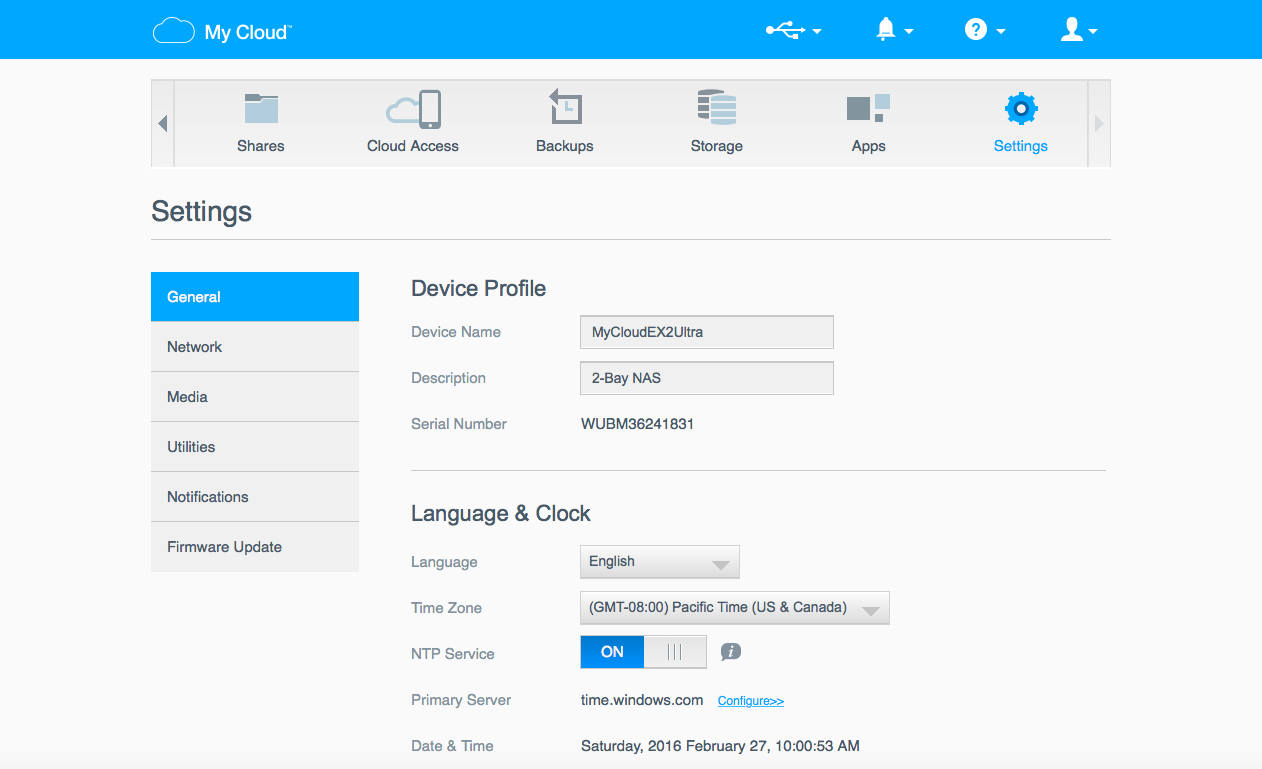The width and height of the screenshot is (1262, 769).
Task: Select the Firmware Update tab
Action: pyautogui.click(x=255, y=547)
